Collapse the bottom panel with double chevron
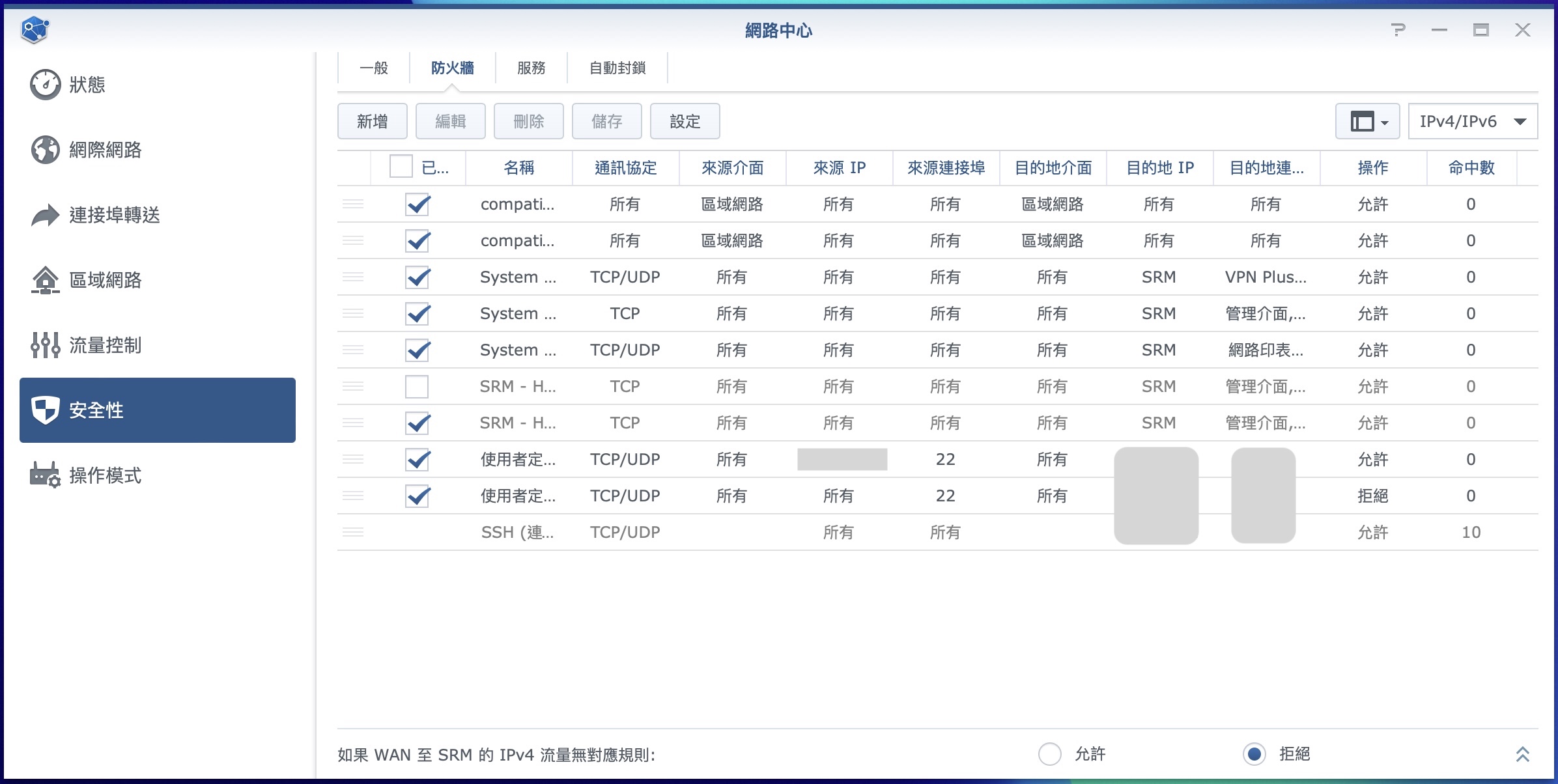 tap(1522, 754)
